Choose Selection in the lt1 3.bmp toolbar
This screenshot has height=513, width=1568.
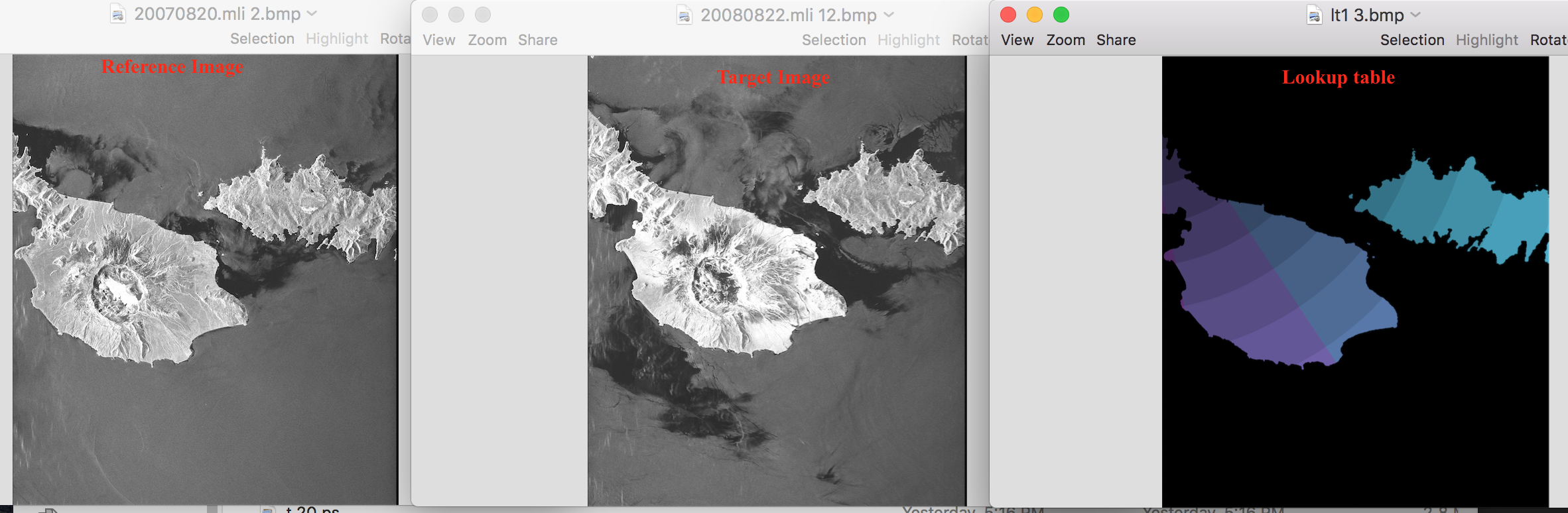pyautogui.click(x=1412, y=40)
